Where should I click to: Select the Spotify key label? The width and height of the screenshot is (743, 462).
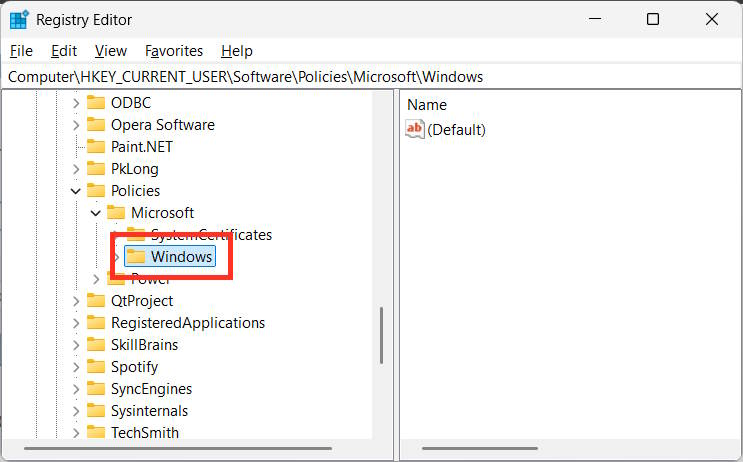[134, 367]
